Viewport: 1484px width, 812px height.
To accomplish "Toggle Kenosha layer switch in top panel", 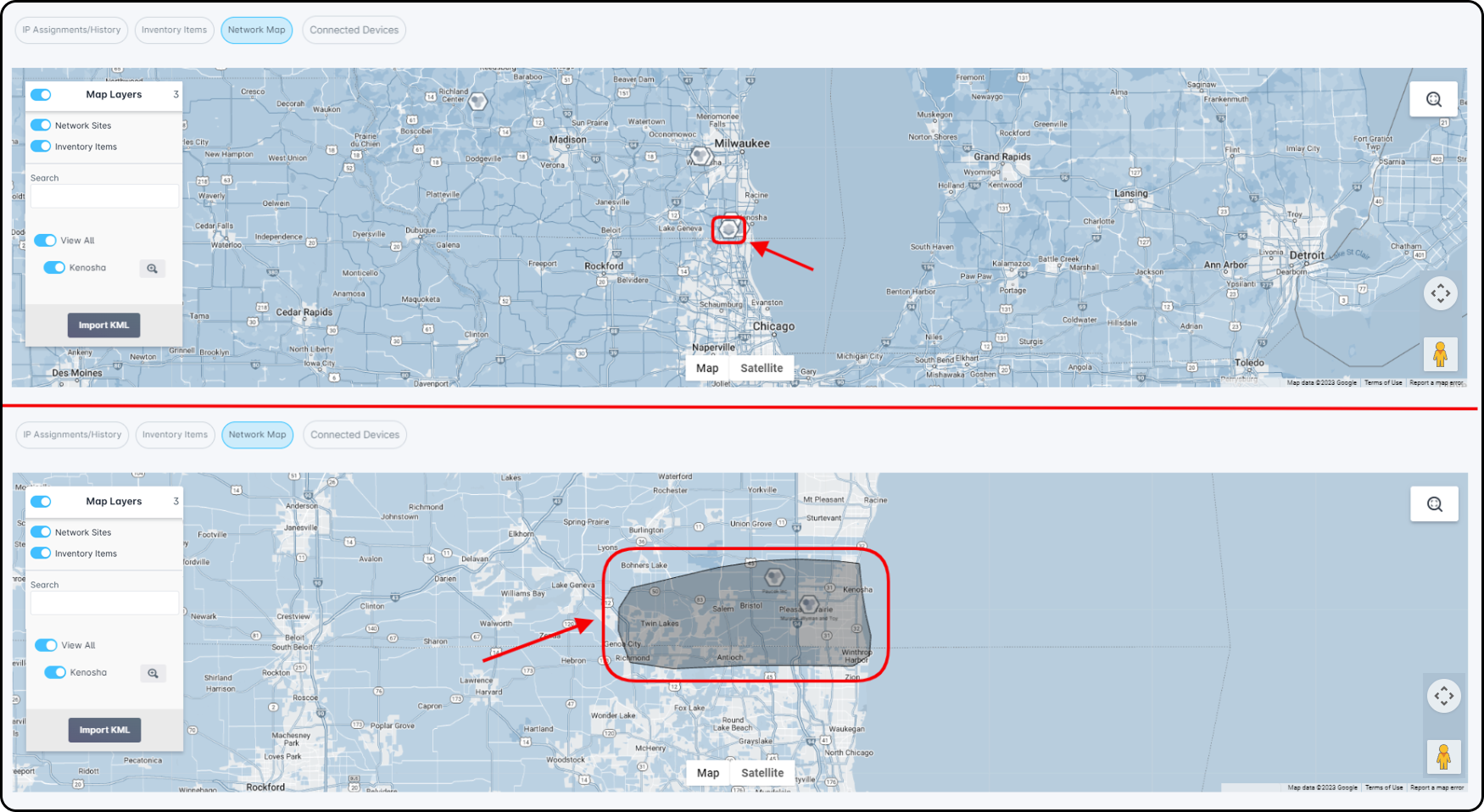I will tap(54, 268).
